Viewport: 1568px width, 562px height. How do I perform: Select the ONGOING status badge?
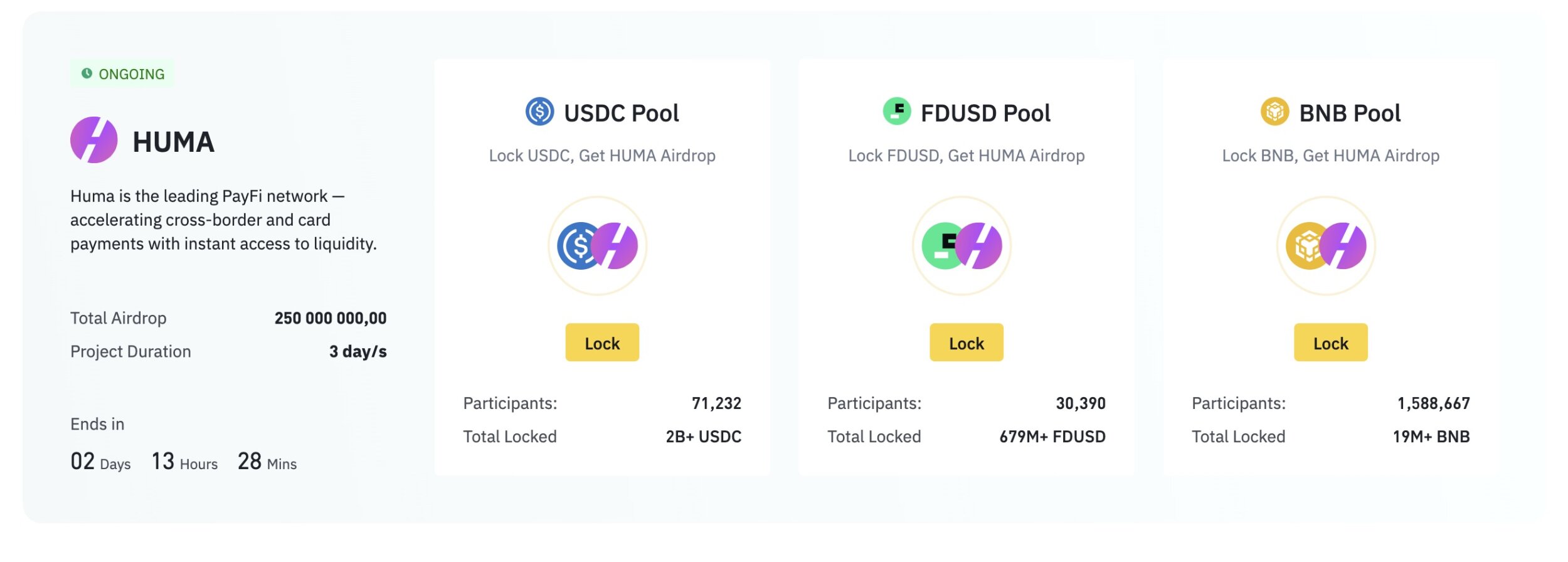point(122,73)
